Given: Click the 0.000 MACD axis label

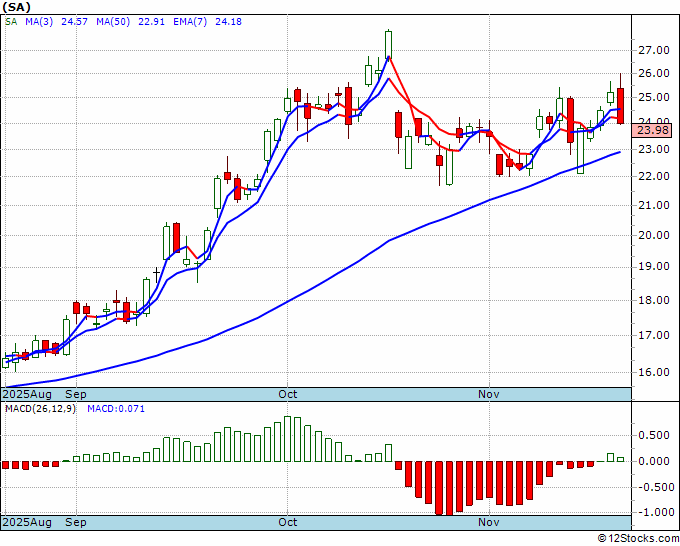Looking at the screenshot, I should click(654, 461).
